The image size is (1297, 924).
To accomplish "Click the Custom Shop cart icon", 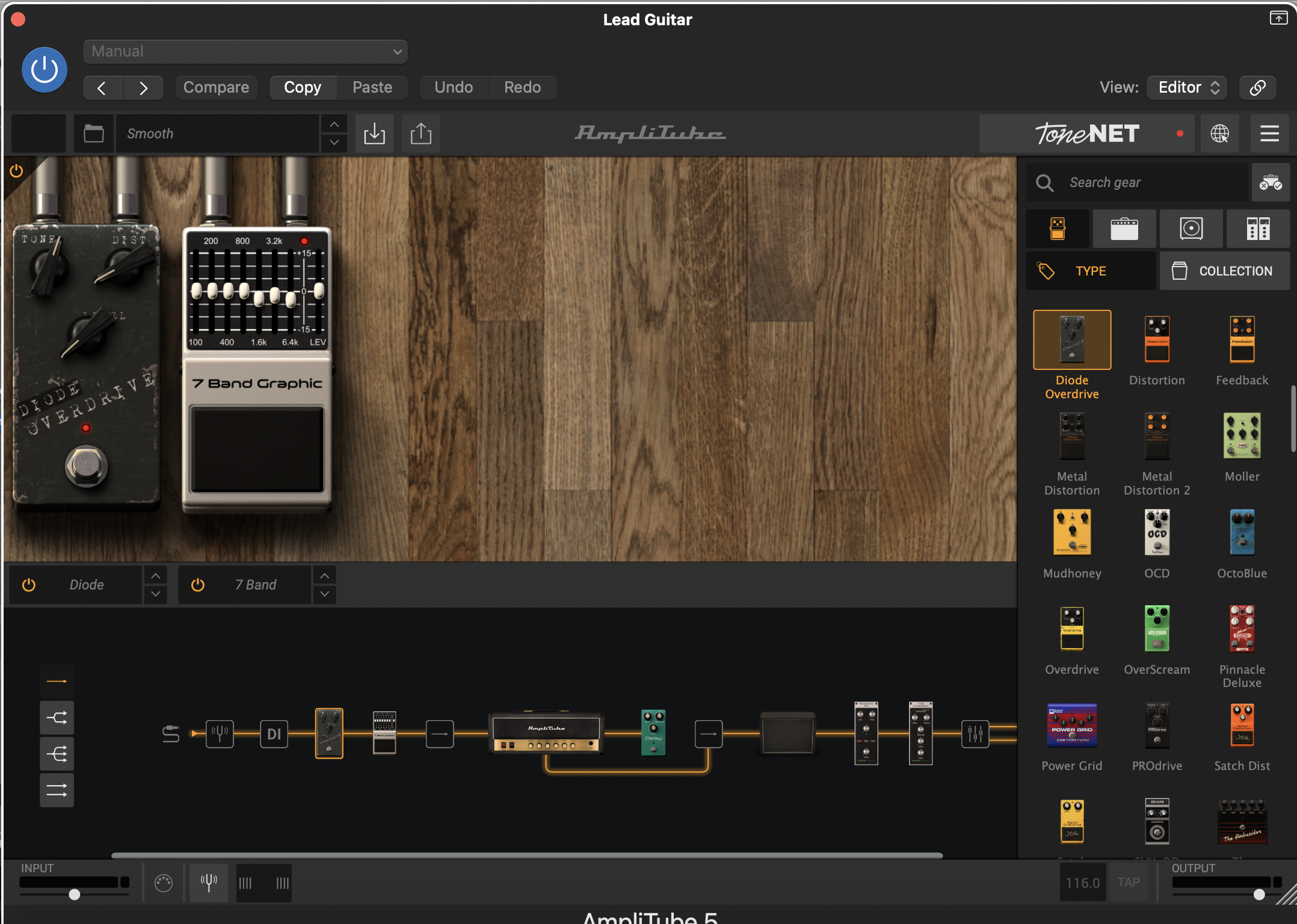I will pos(1271,182).
